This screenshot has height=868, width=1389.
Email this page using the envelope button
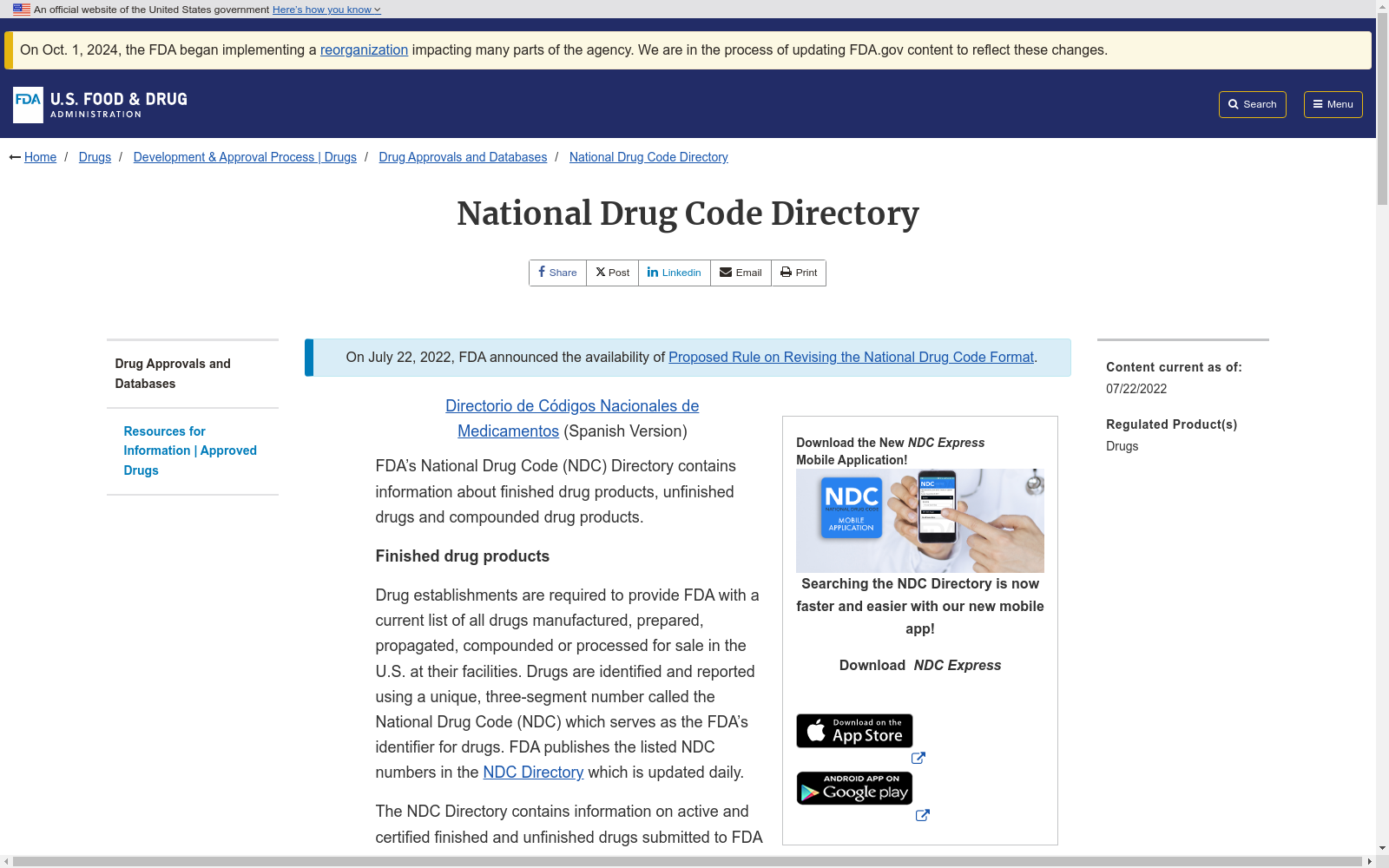(x=741, y=273)
